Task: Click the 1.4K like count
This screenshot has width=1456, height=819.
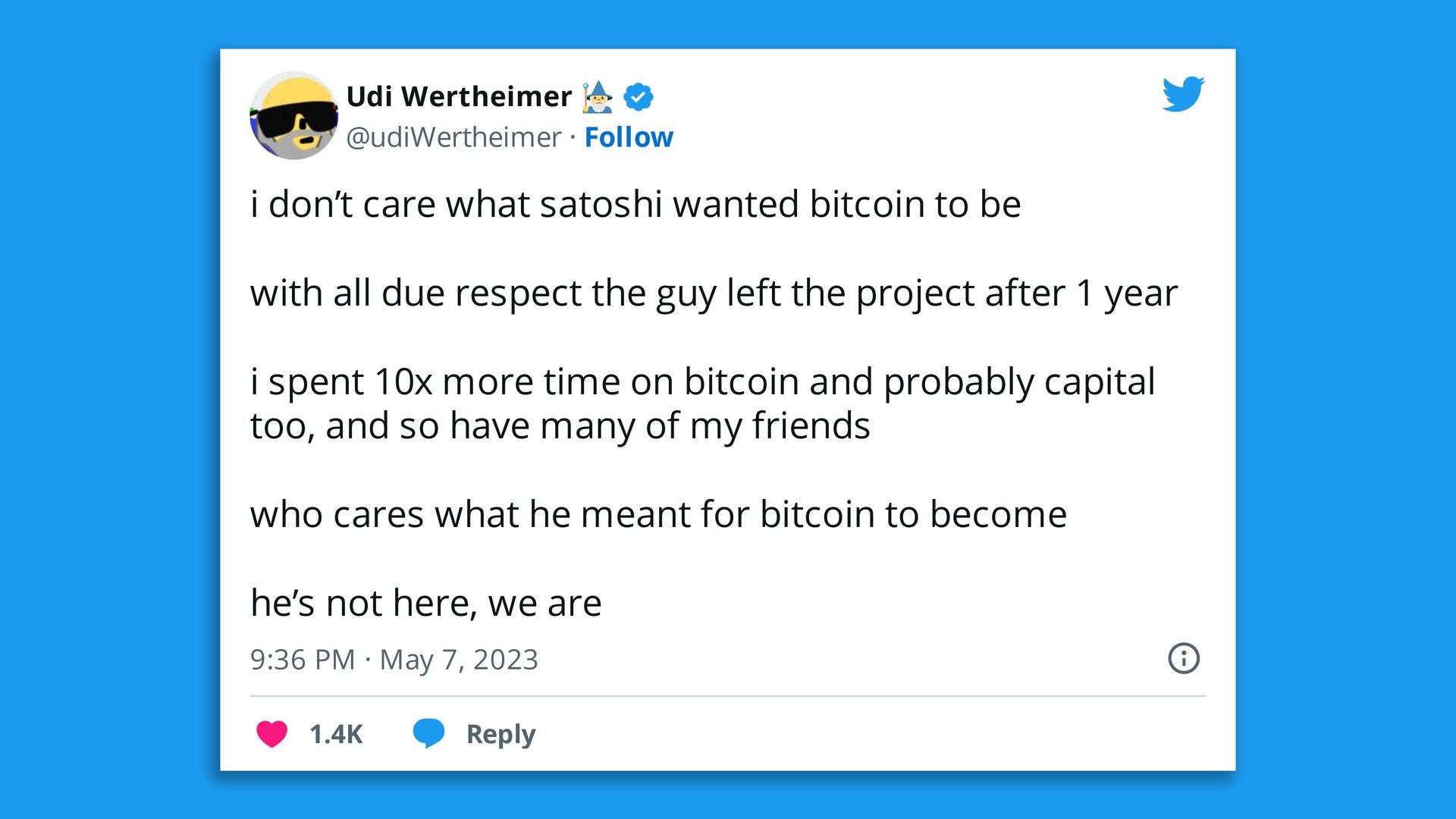Action: [337, 733]
